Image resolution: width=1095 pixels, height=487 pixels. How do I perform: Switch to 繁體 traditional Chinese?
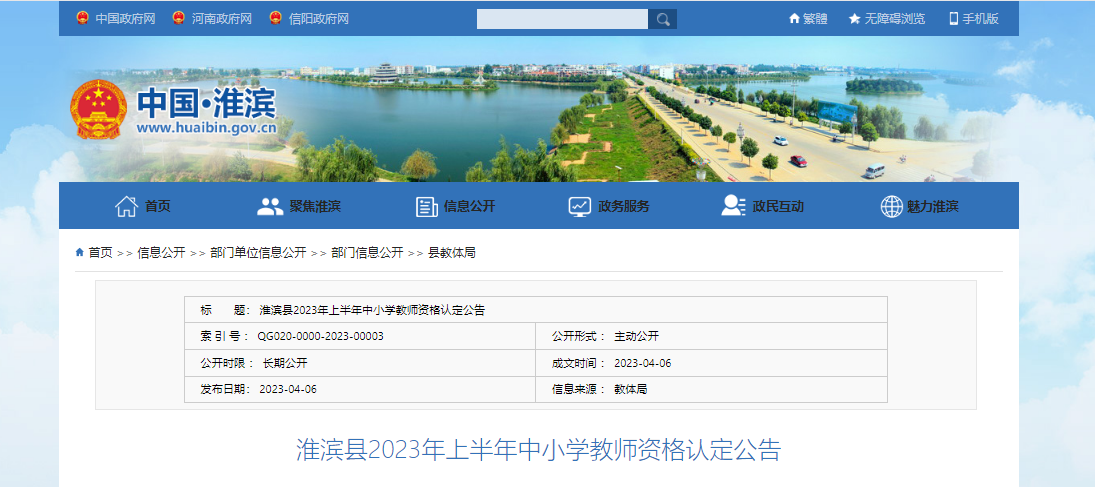coord(815,19)
